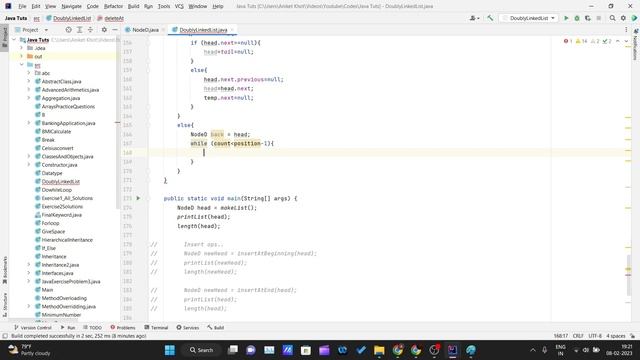Image resolution: width=640 pixels, height=360 pixels.
Task: Expand MethodOverriding.java node
Action: pyautogui.click(x=29, y=306)
